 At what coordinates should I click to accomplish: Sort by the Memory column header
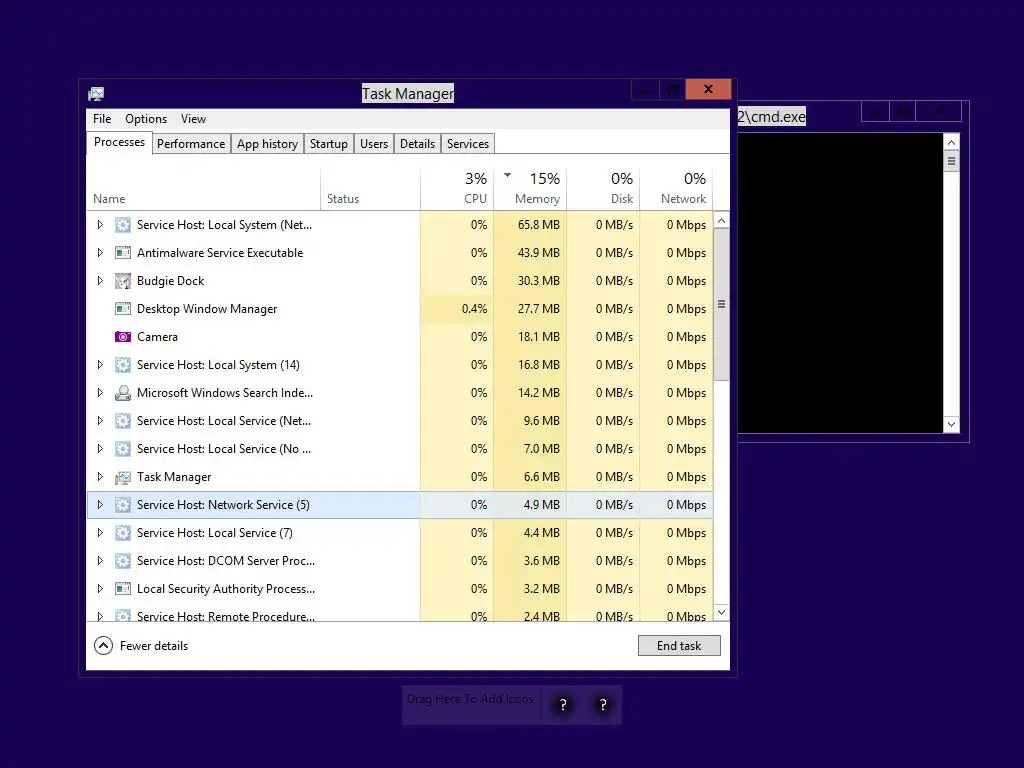pyautogui.click(x=530, y=189)
